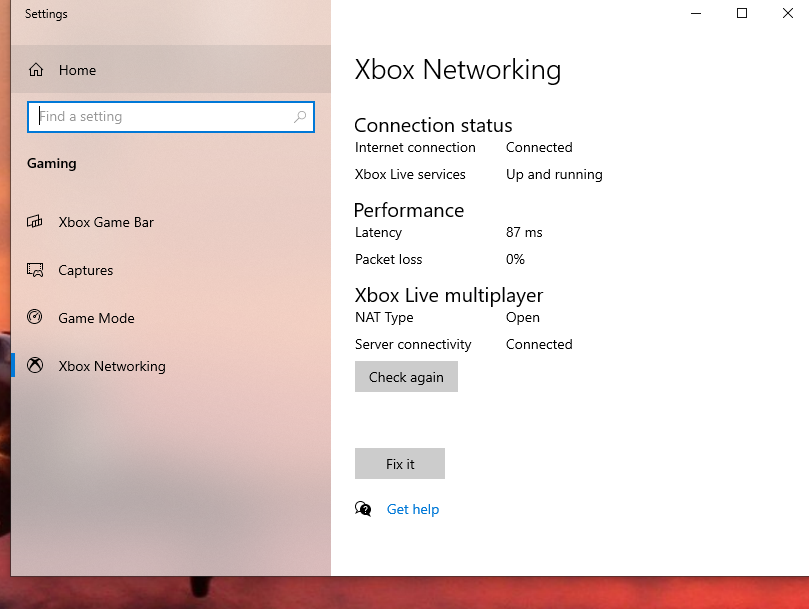This screenshot has width=809, height=609.
Task: Click the Connection status heading
Action: (433, 125)
